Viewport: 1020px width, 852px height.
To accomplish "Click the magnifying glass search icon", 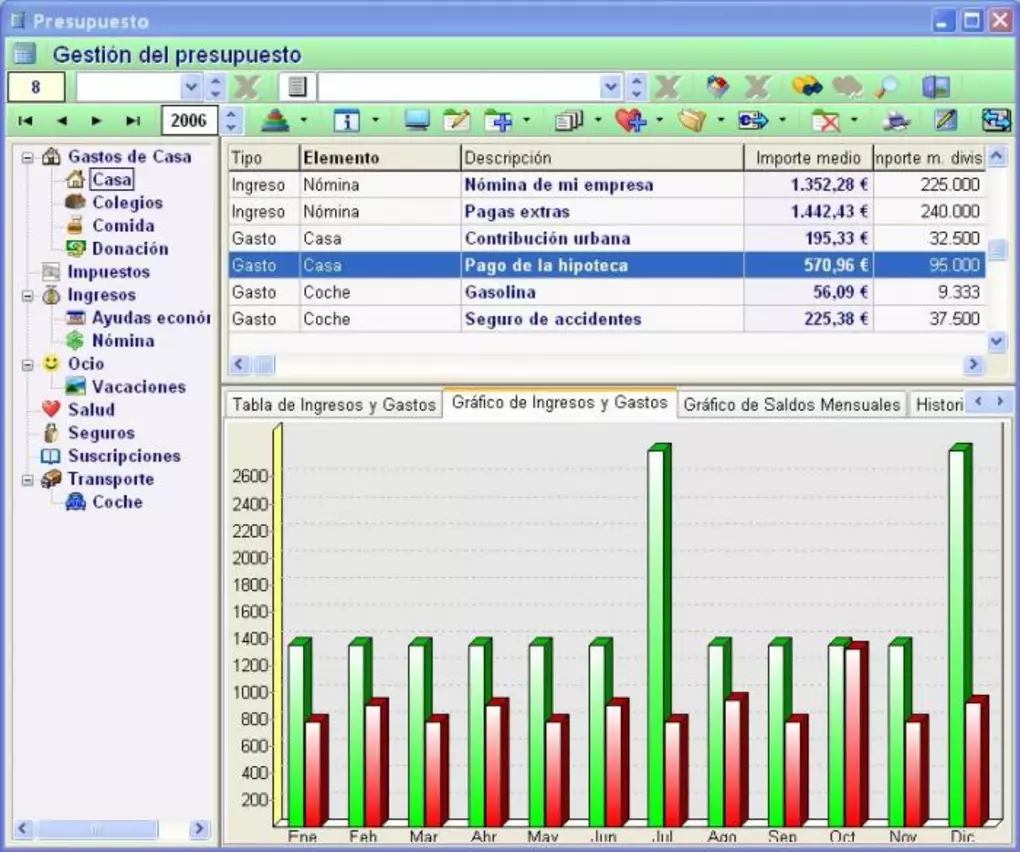I will 885,88.
